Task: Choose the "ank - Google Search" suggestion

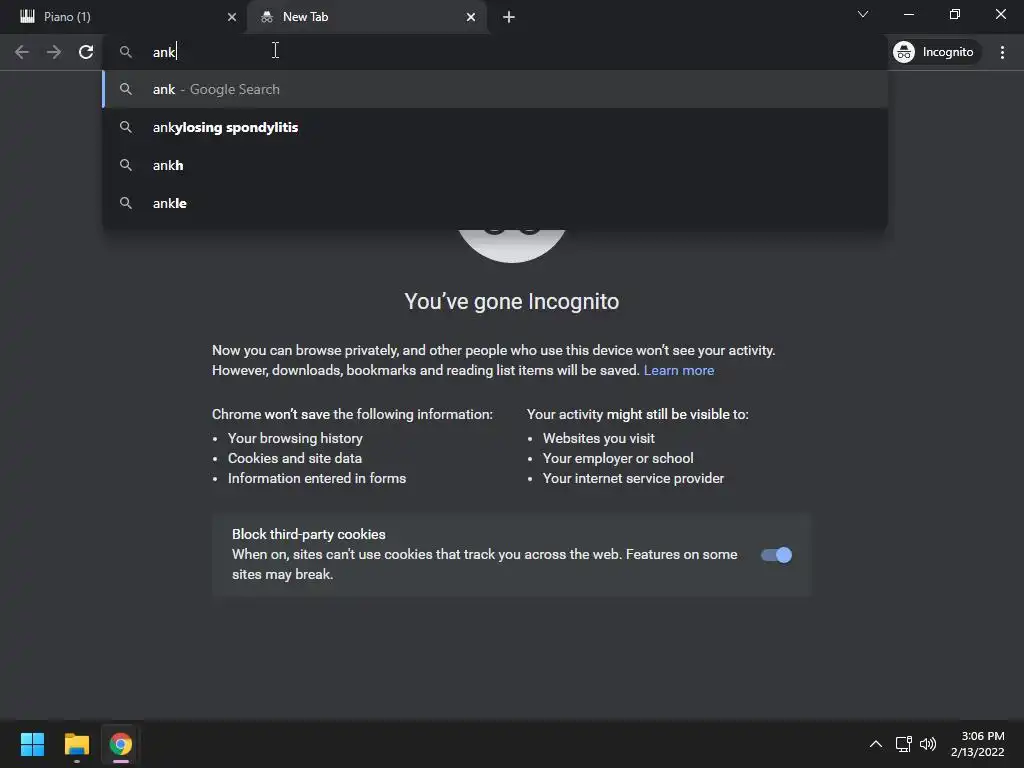Action: tap(495, 89)
